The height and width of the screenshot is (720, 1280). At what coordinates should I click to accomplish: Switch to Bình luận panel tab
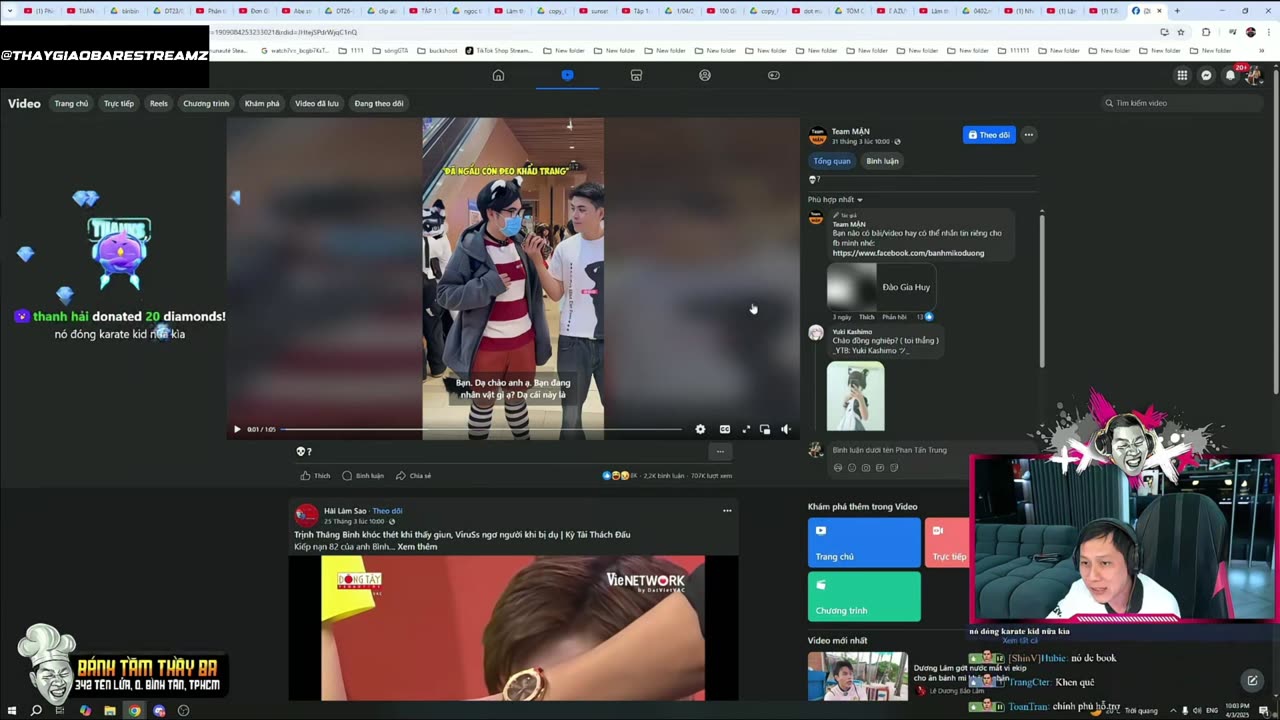(882, 161)
